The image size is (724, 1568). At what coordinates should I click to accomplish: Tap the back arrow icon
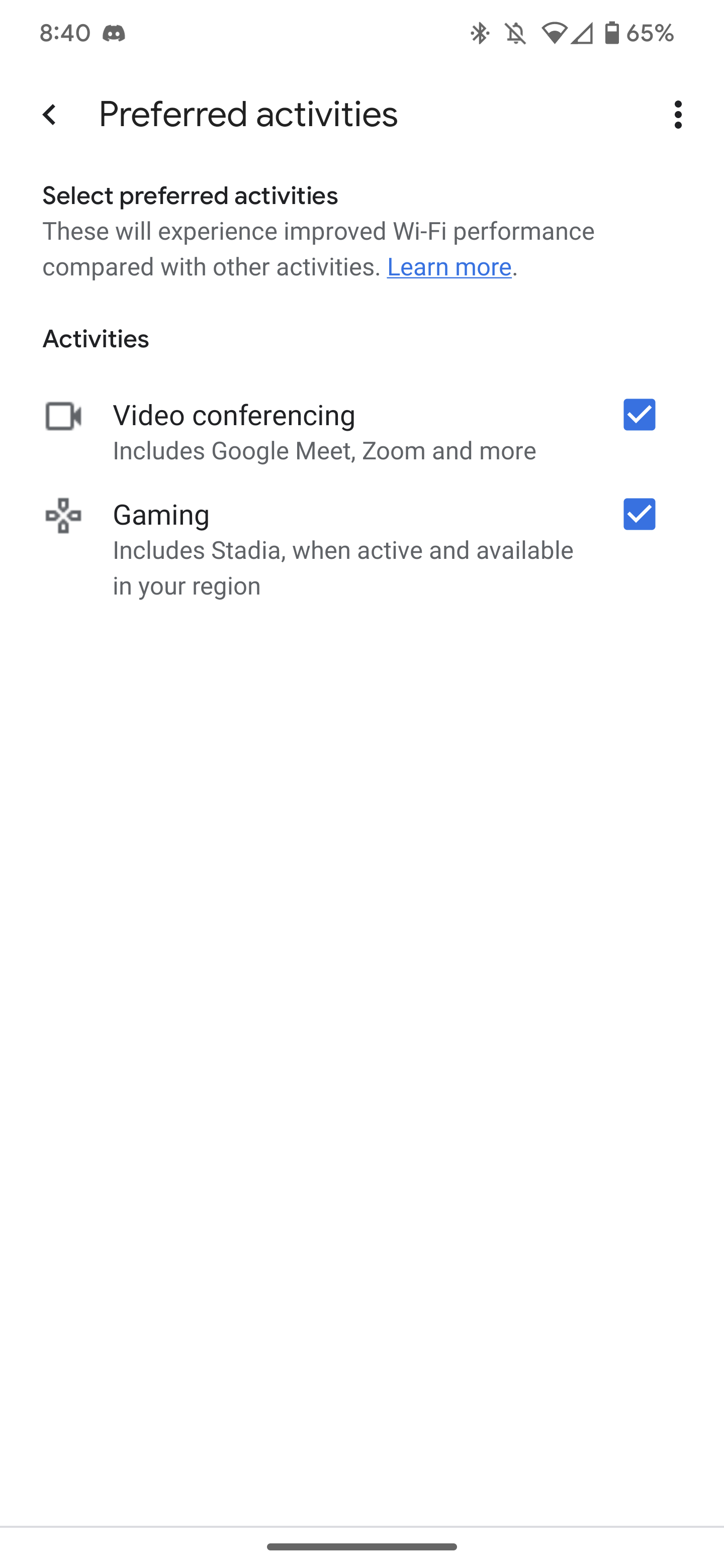point(50,115)
